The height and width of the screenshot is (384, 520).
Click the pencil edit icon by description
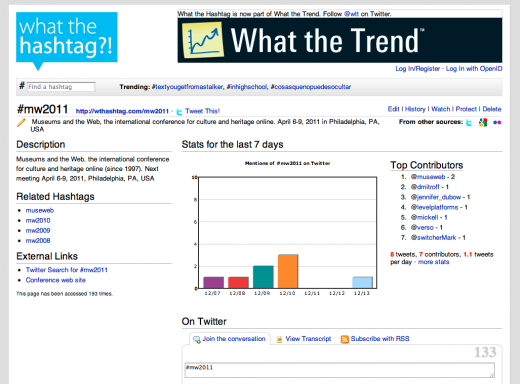click(x=21, y=122)
